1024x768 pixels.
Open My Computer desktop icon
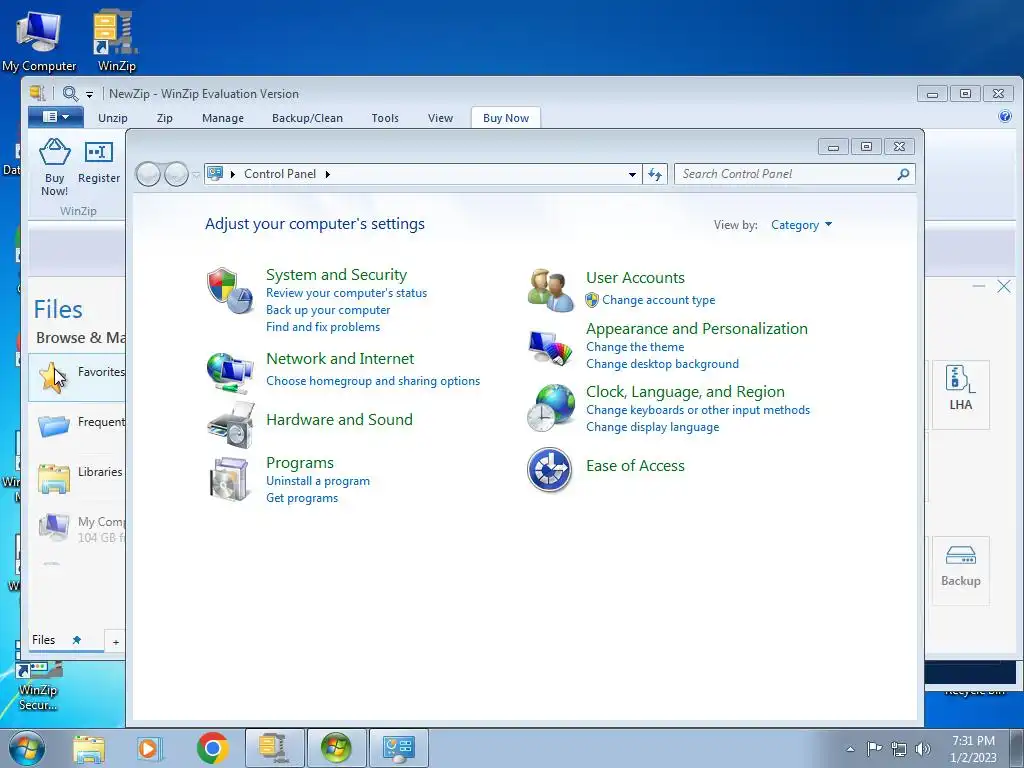(39, 40)
